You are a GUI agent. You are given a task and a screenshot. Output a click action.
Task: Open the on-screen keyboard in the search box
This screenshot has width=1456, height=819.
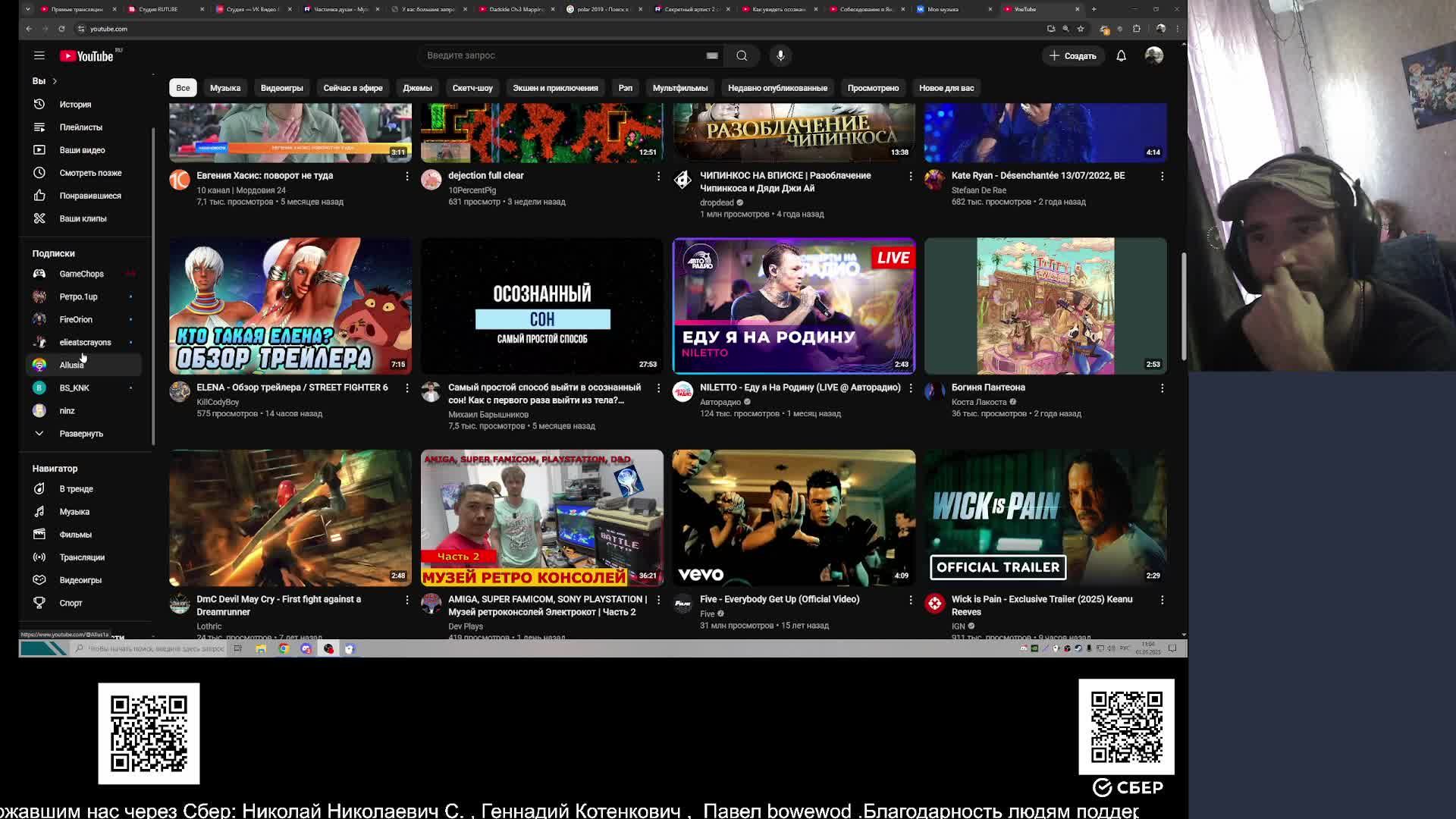711,55
